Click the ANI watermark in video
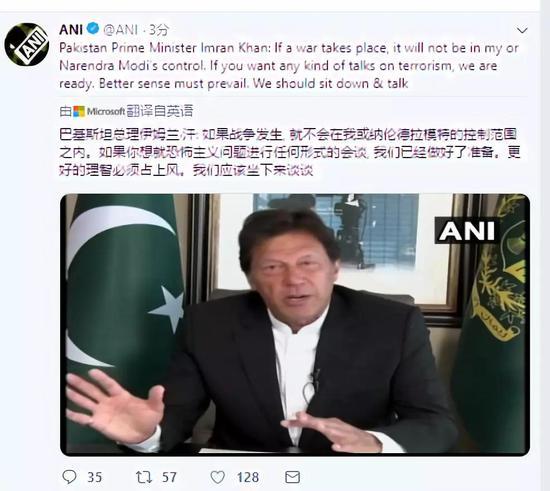 [x=467, y=231]
